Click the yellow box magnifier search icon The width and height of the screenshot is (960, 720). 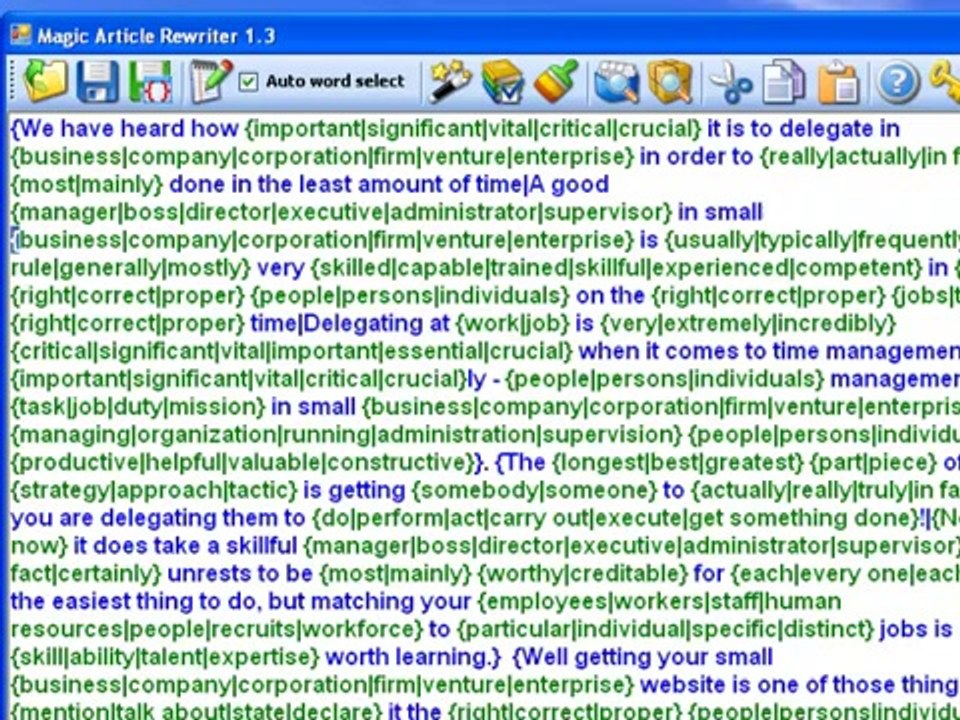tap(670, 81)
